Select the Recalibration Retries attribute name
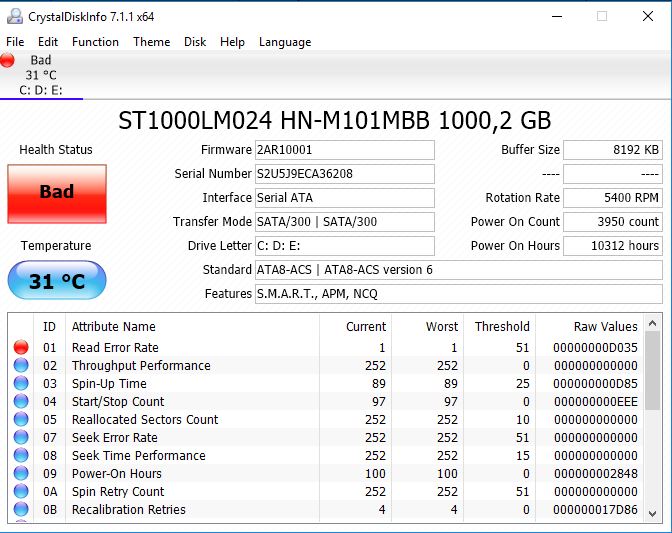The width and height of the screenshot is (672, 533). click(129, 509)
